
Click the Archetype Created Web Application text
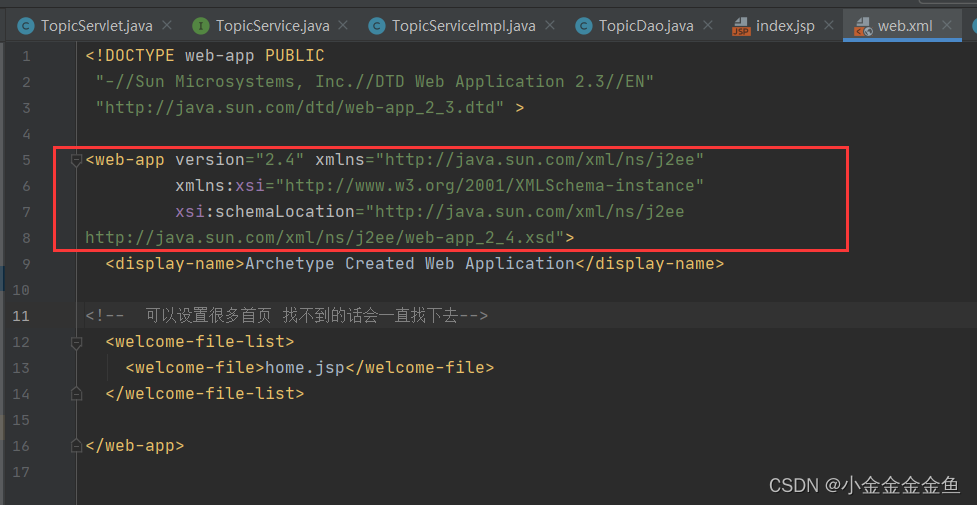(409, 264)
